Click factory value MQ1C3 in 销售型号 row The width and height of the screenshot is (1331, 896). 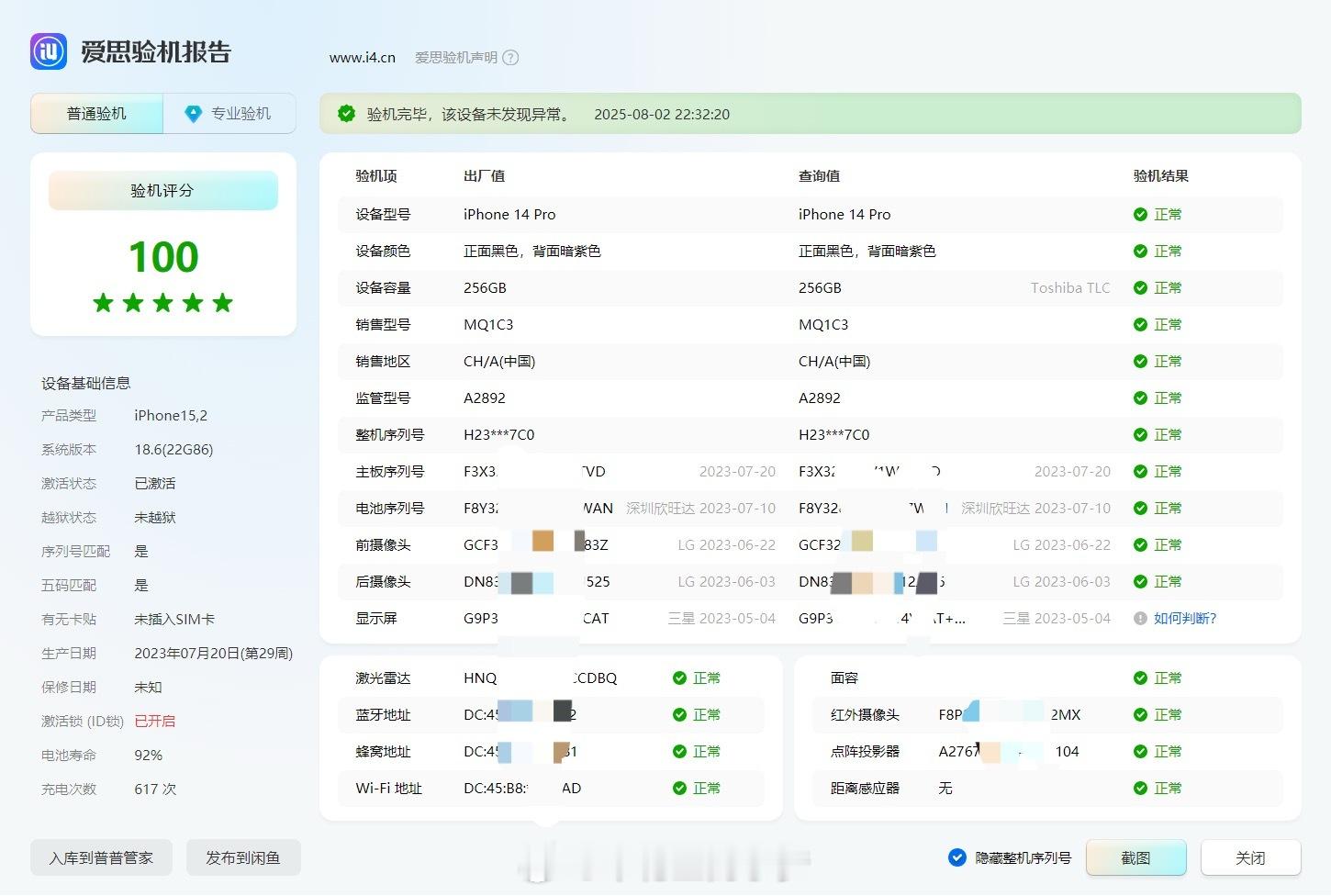(x=488, y=325)
